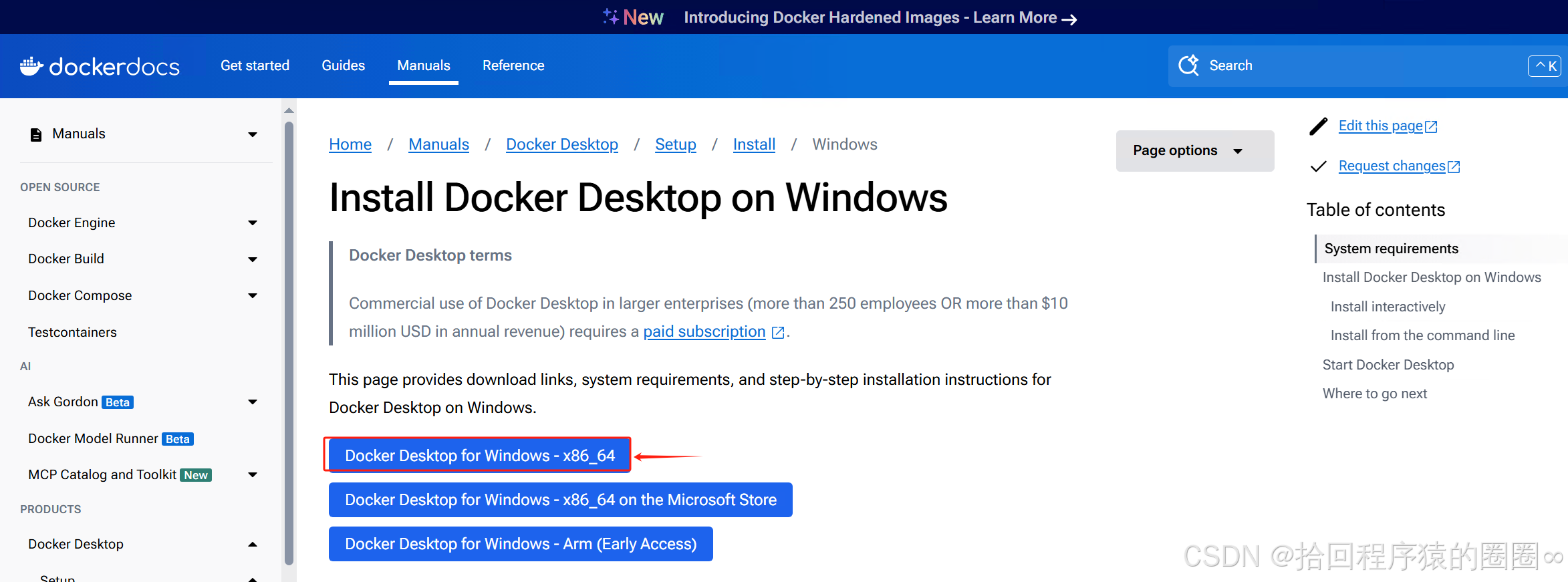
Task: Click the Beta badge next to Docker Model Runner
Action: (x=178, y=439)
